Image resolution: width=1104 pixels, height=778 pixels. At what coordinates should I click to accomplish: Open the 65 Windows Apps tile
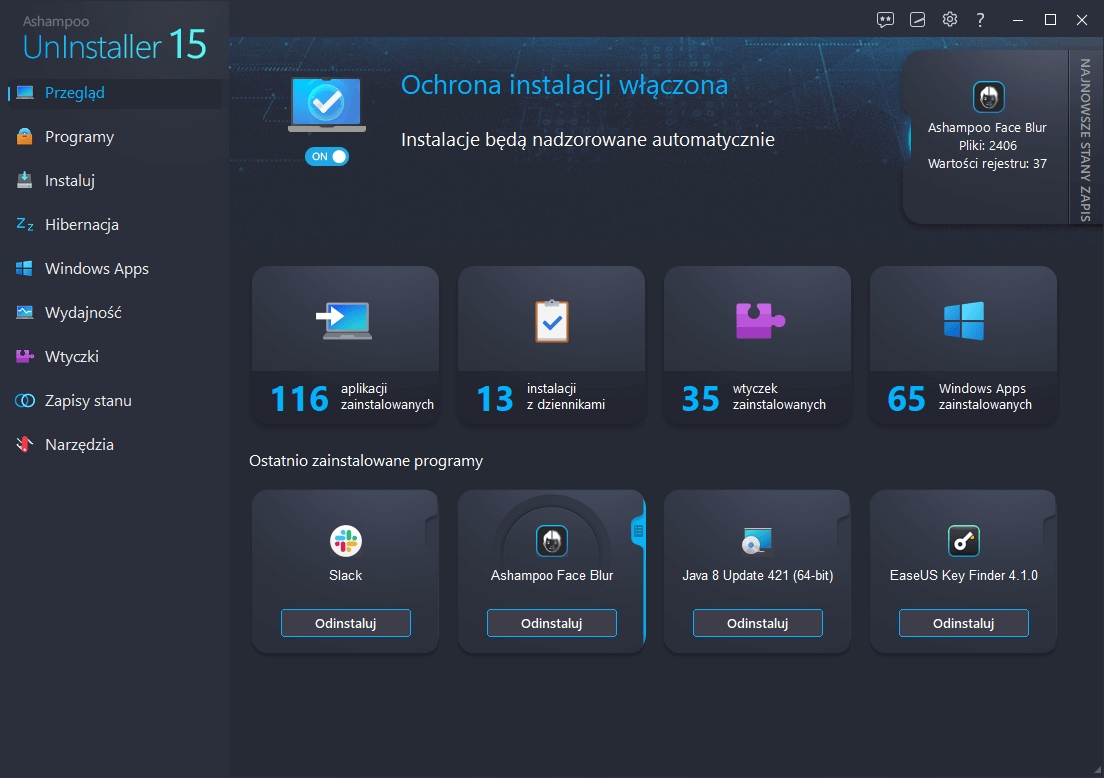pyautogui.click(x=963, y=346)
